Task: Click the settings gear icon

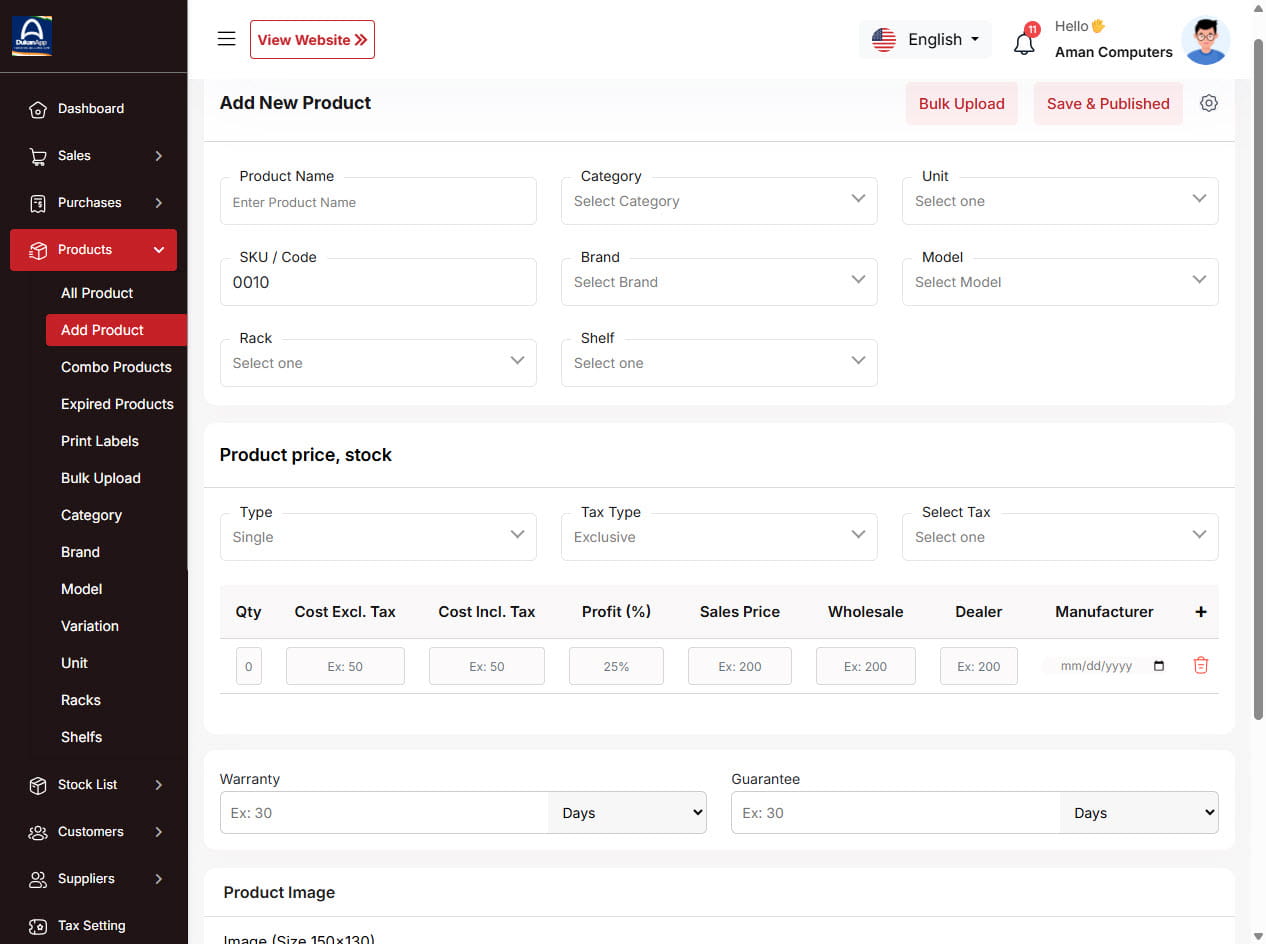Action: pyautogui.click(x=1209, y=103)
